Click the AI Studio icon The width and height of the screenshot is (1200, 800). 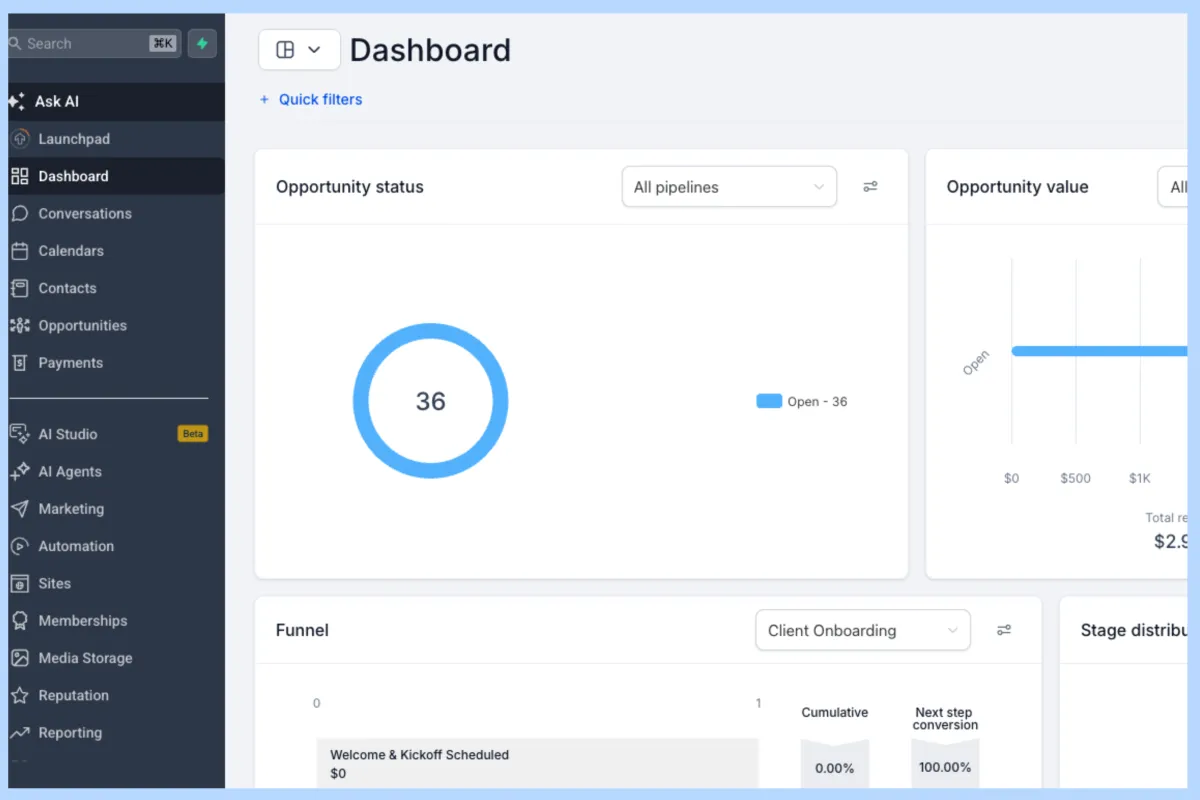[x=19, y=434]
